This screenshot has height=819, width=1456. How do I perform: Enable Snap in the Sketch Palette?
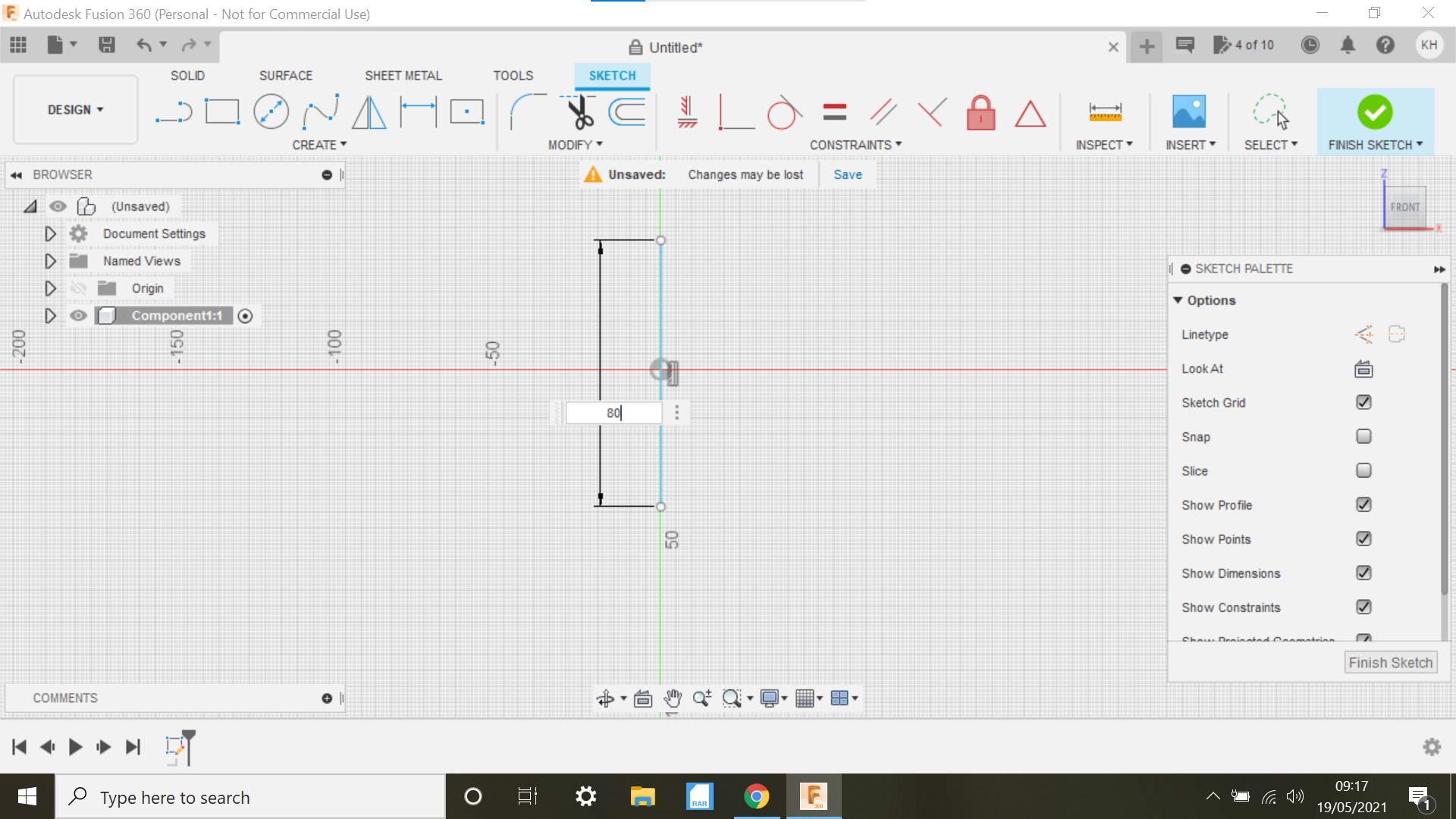[1363, 436]
